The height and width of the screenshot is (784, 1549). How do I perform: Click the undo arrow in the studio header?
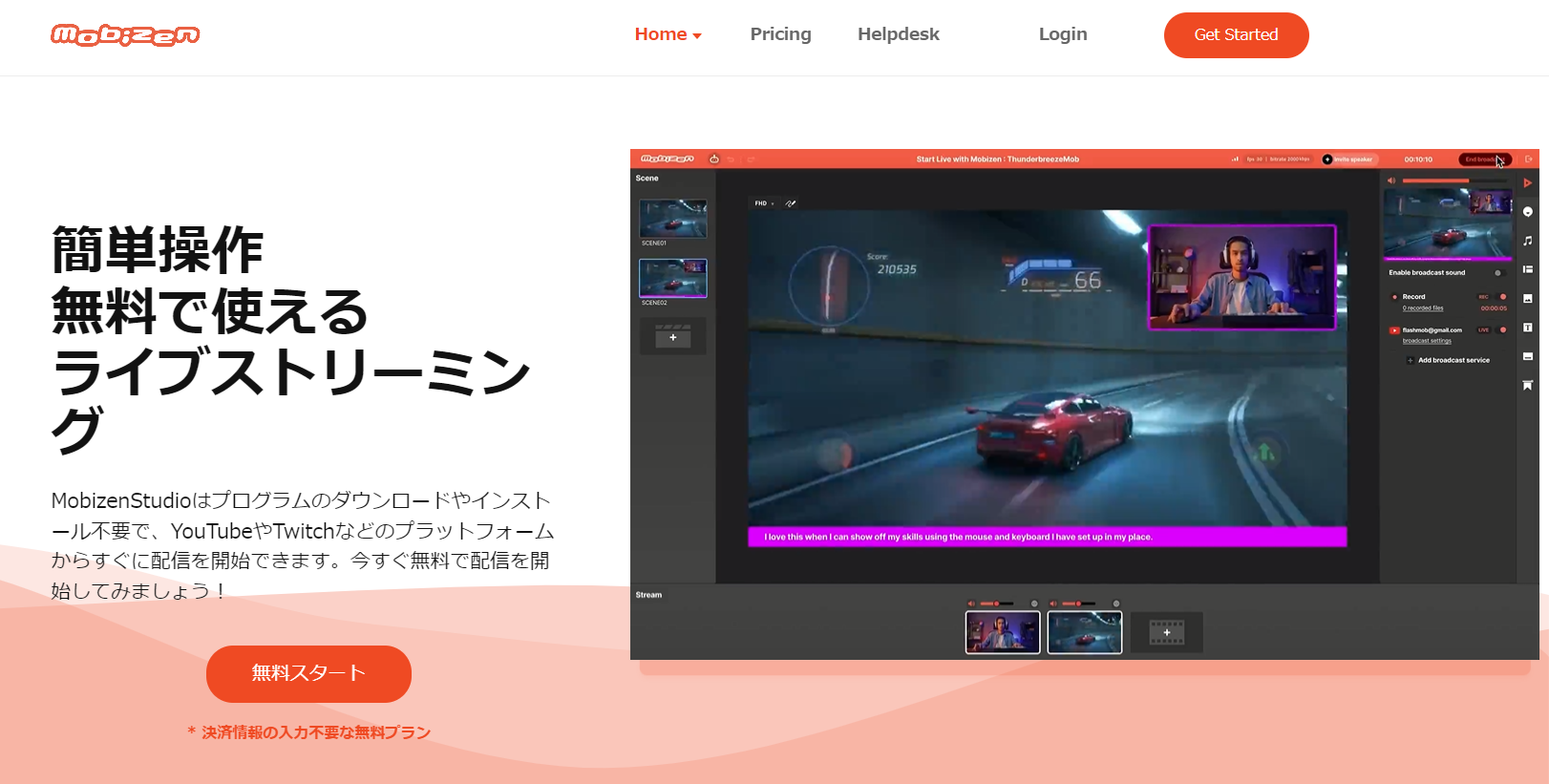pyautogui.click(x=732, y=159)
